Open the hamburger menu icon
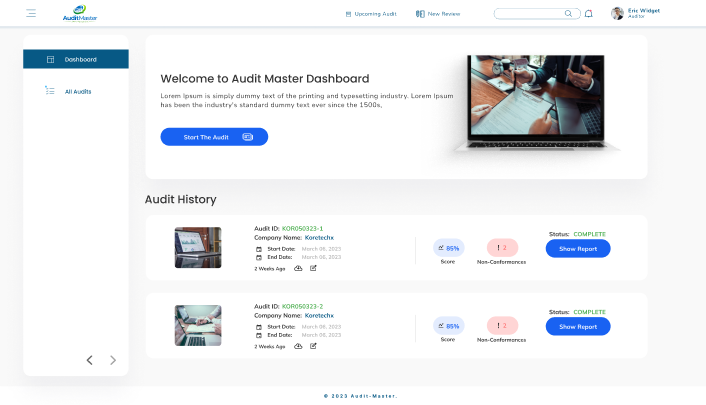Viewport: 706px width, 405px height. (31, 14)
